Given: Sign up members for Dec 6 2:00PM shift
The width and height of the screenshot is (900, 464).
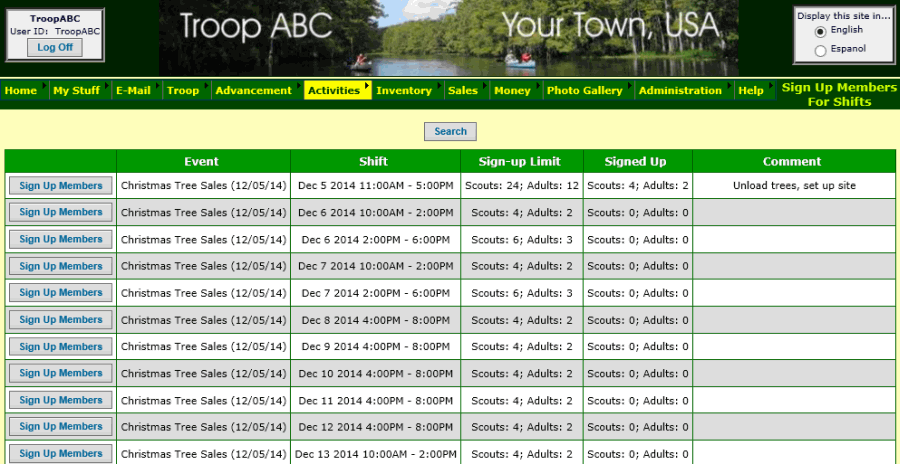Looking at the screenshot, I should (61, 239).
